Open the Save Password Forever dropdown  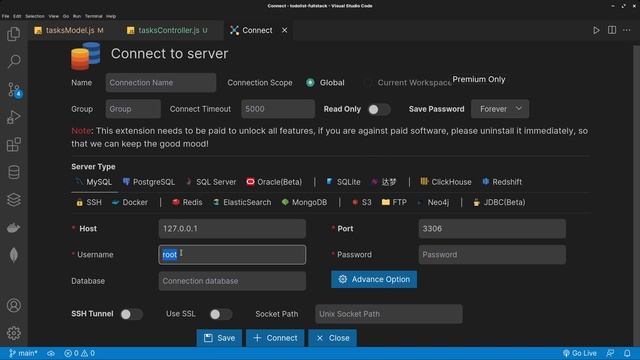pyautogui.click(x=500, y=109)
